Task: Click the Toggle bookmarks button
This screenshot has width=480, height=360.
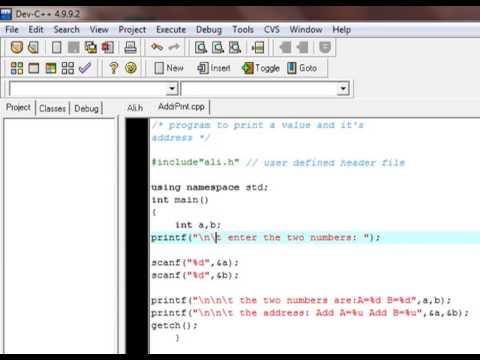Action: click(x=261, y=68)
